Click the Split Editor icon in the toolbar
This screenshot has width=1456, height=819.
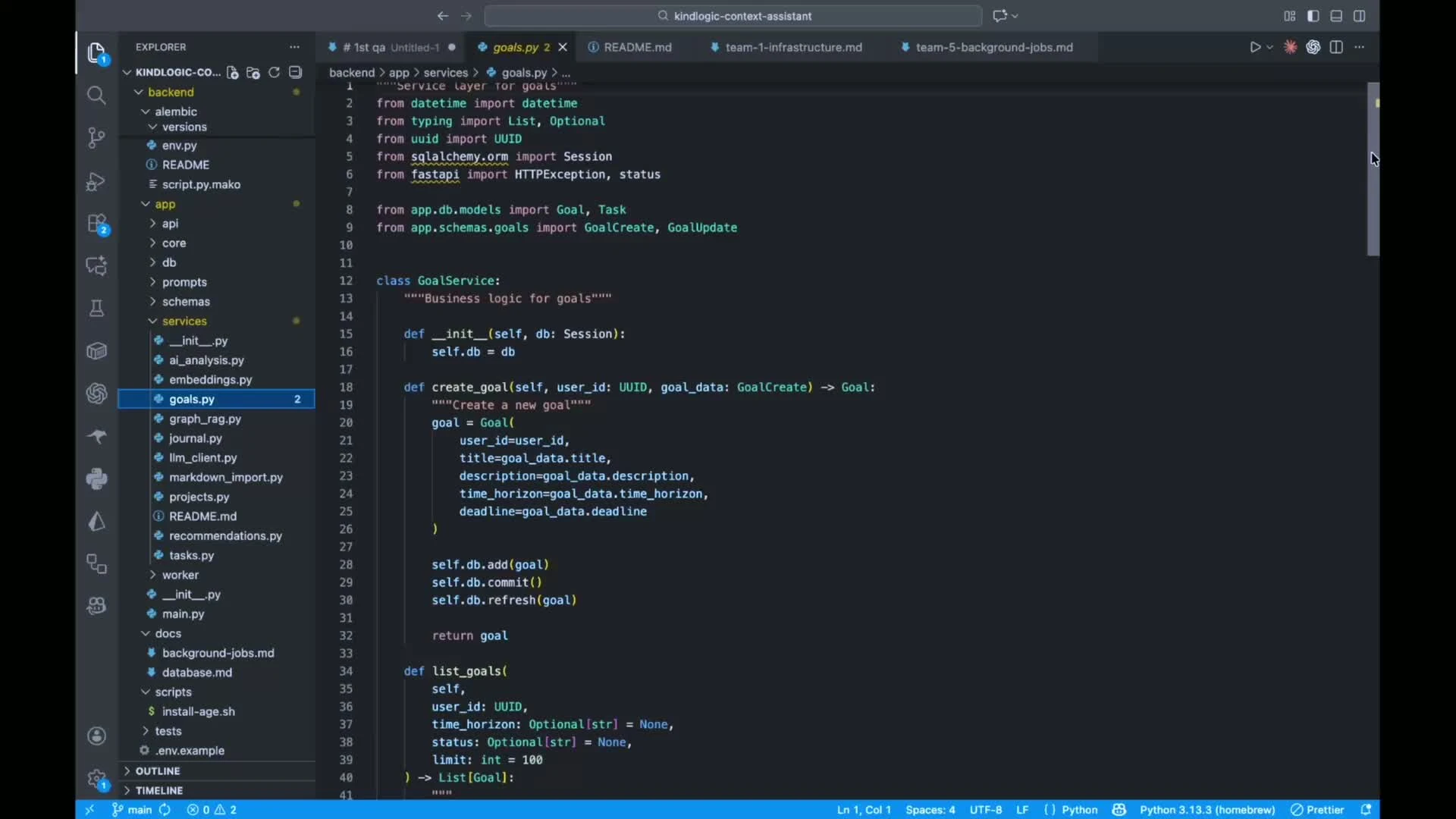pos(1335,46)
